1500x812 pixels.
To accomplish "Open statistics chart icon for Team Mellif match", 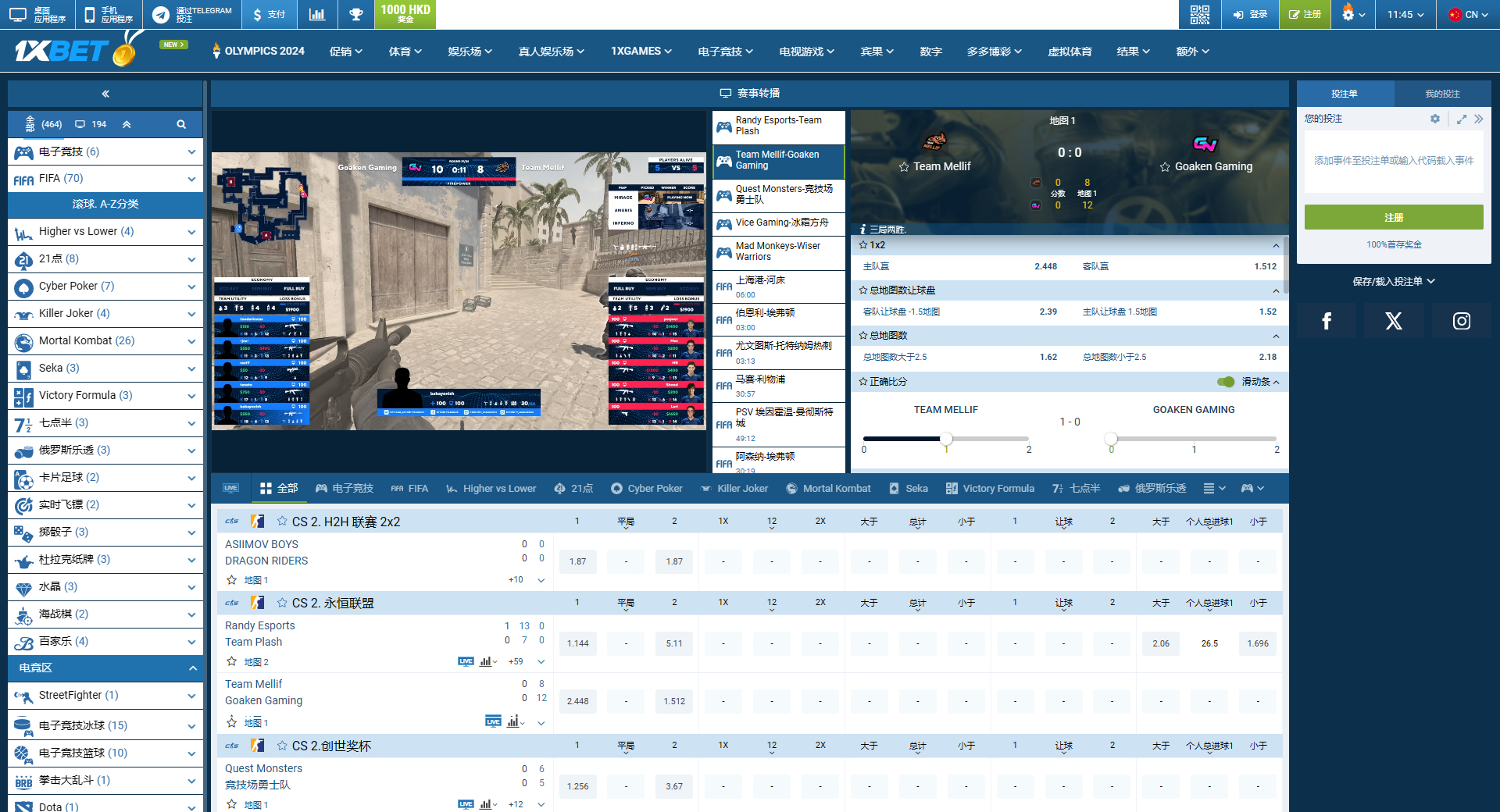I will (515, 721).
